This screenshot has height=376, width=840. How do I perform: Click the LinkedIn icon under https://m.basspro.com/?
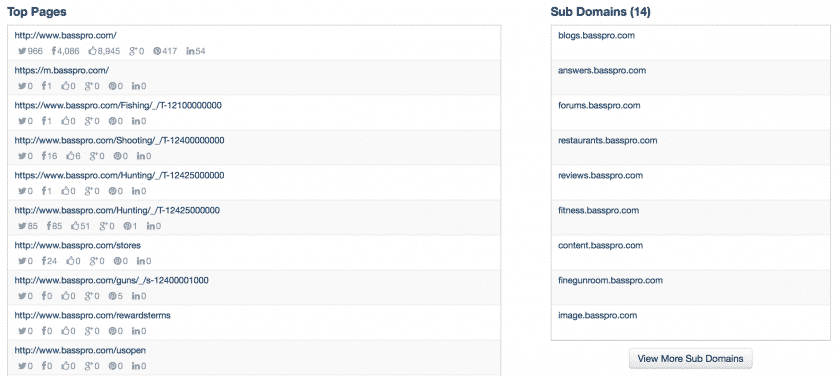[136, 86]
